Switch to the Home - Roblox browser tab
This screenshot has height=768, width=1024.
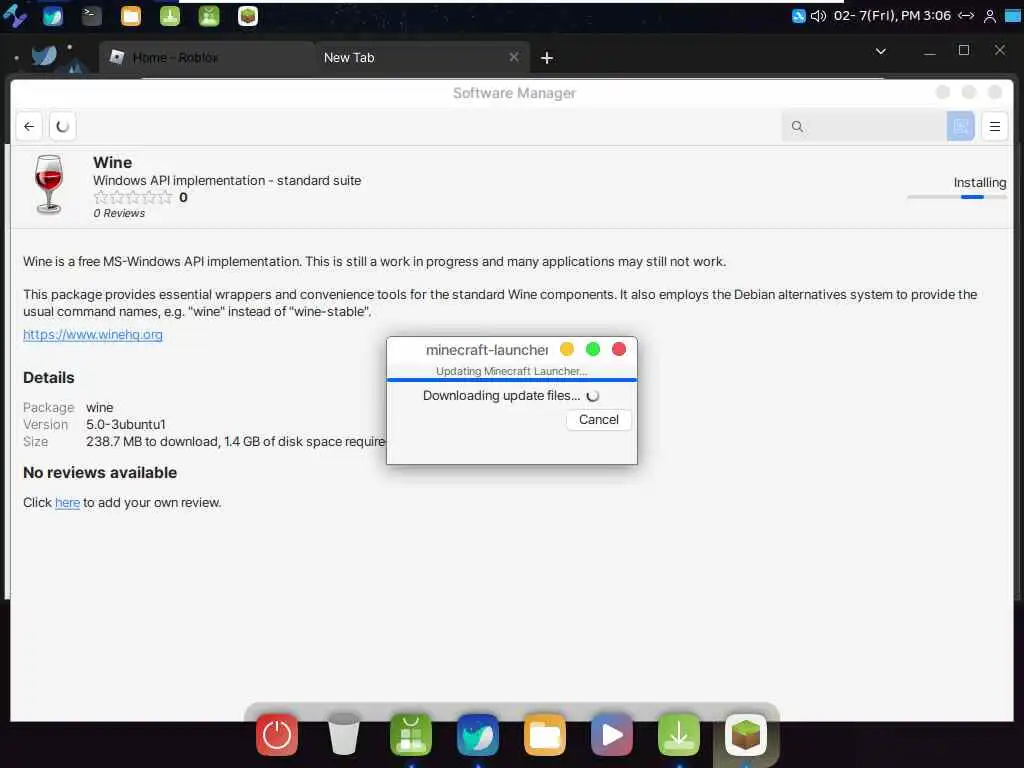coord(206,57)
